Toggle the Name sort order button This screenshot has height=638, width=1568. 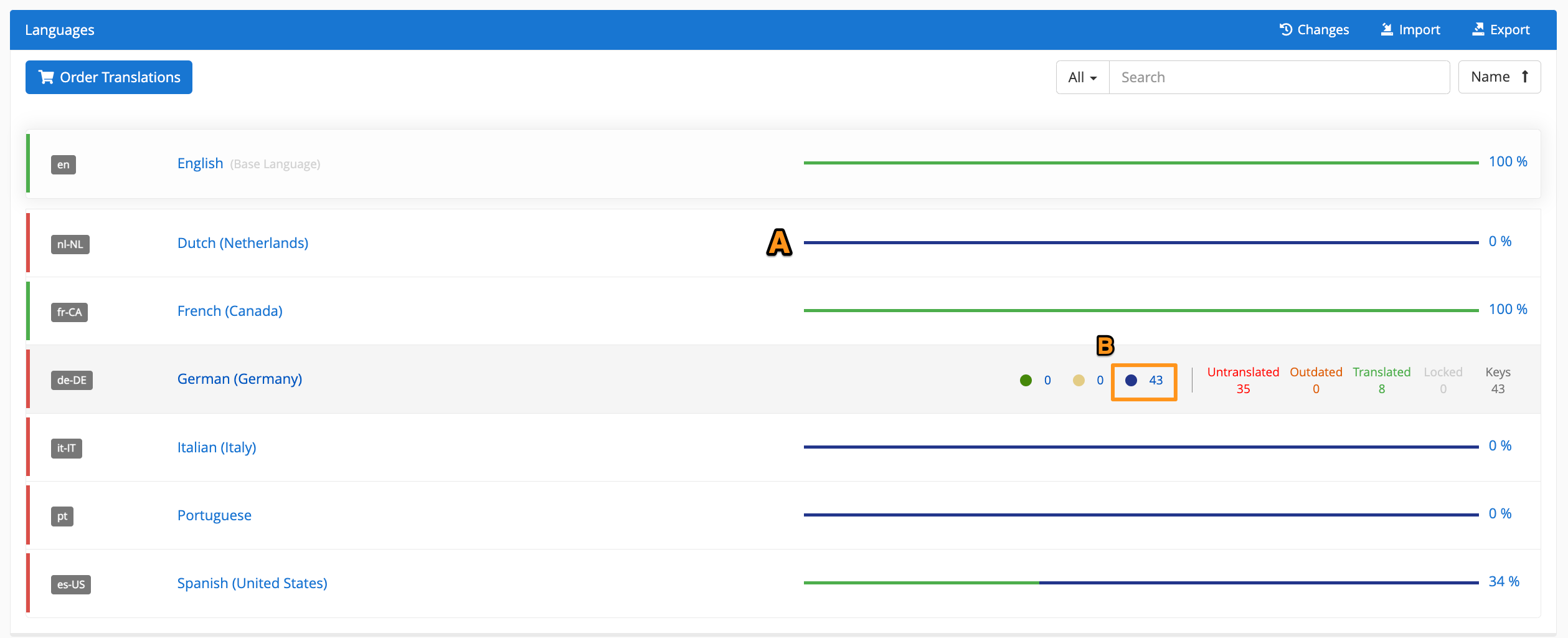point(1500,77)
